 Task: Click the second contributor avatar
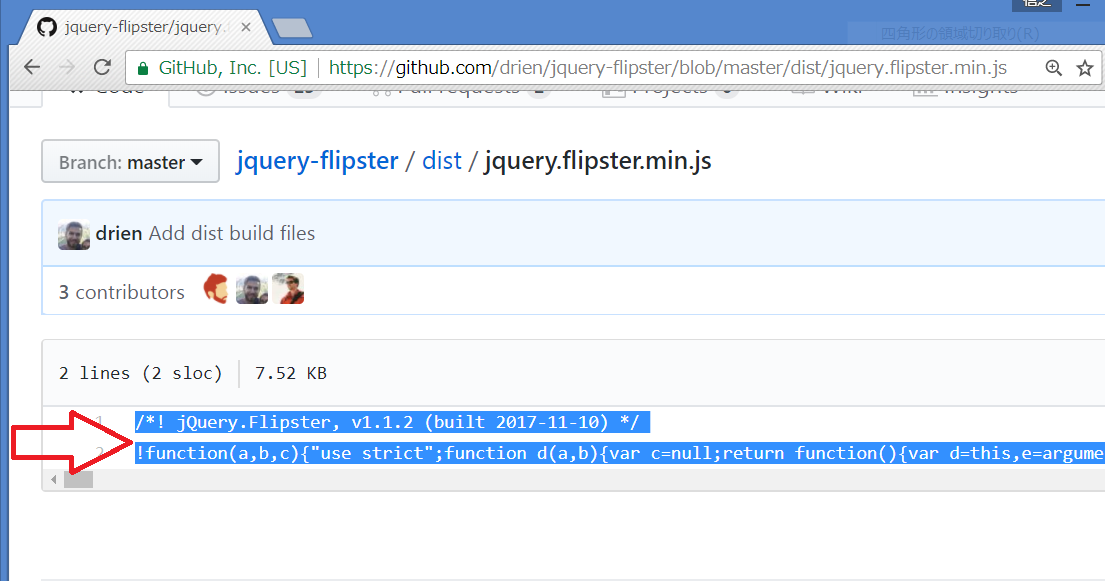coord(252,289)
